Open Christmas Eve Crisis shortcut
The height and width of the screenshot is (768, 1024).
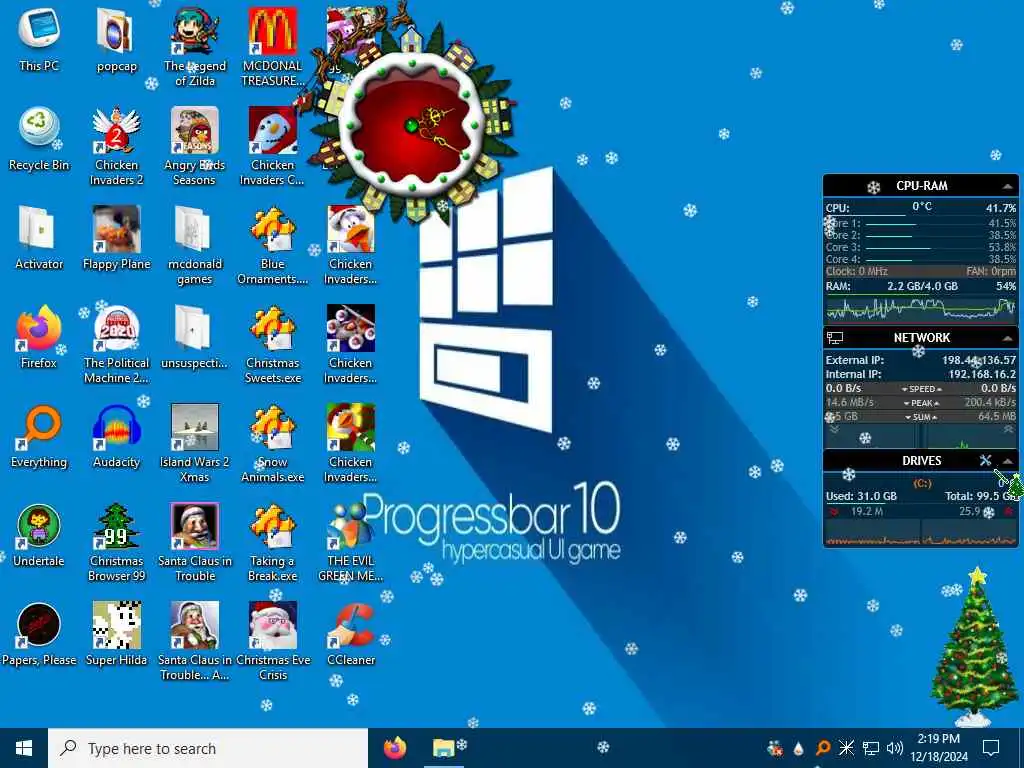pyautogui.click(x=272, y=642)
